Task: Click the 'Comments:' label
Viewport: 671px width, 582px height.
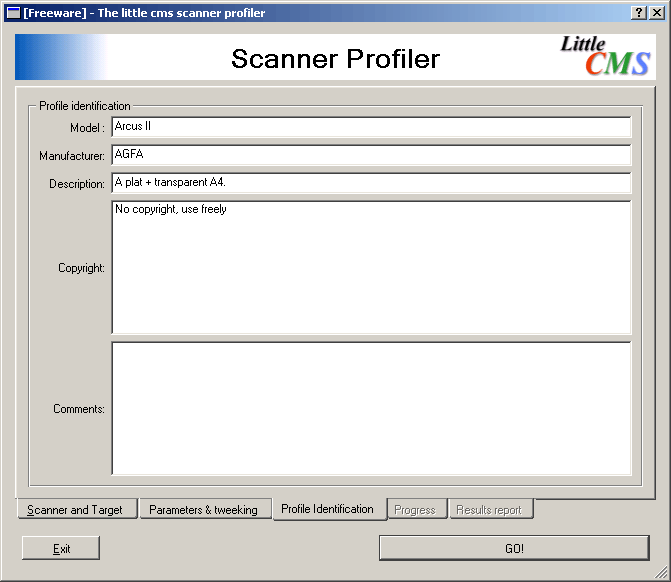Action: tap(79, 409)
